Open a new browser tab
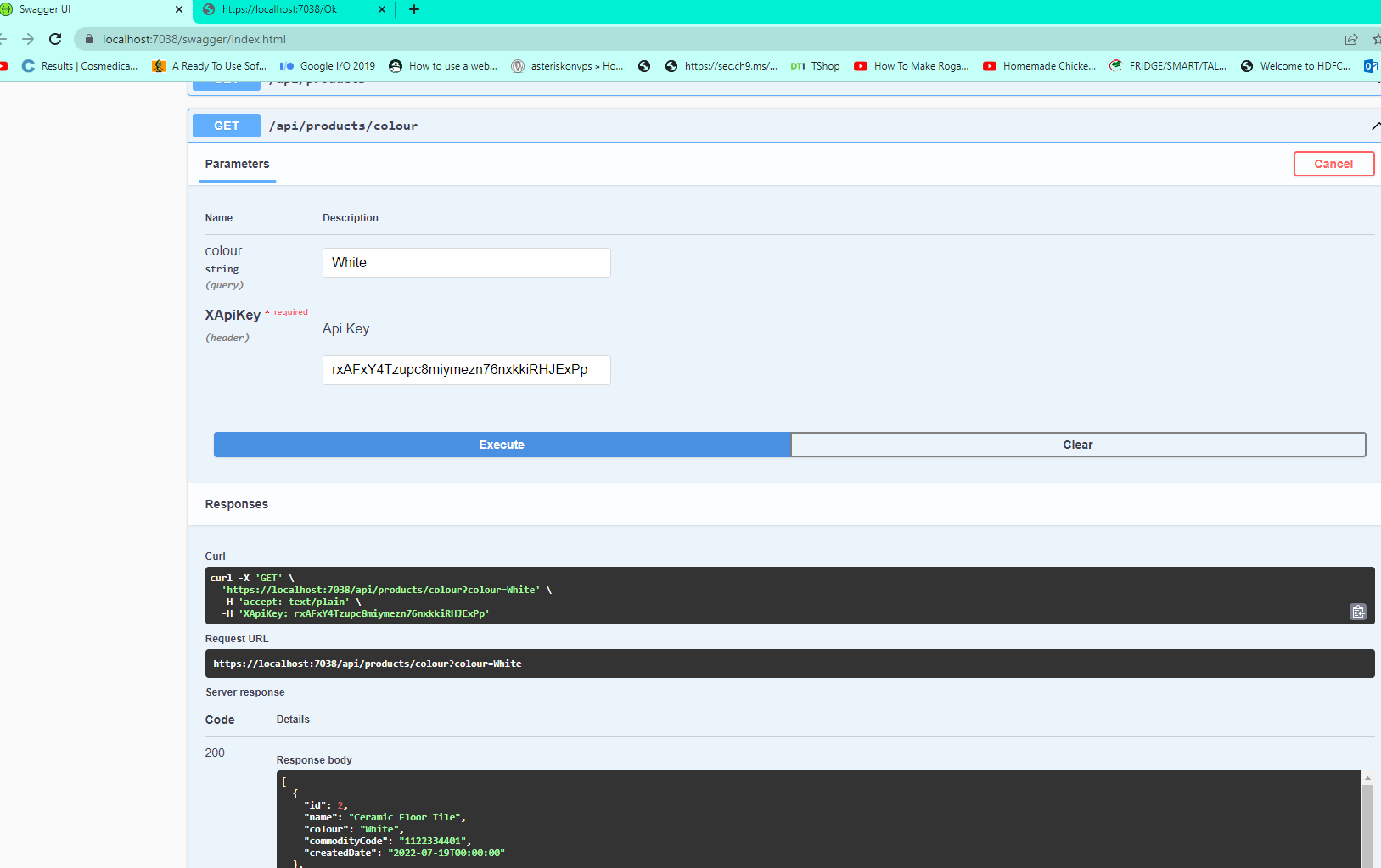1381x868 pixels. click(x=414, y=9)
